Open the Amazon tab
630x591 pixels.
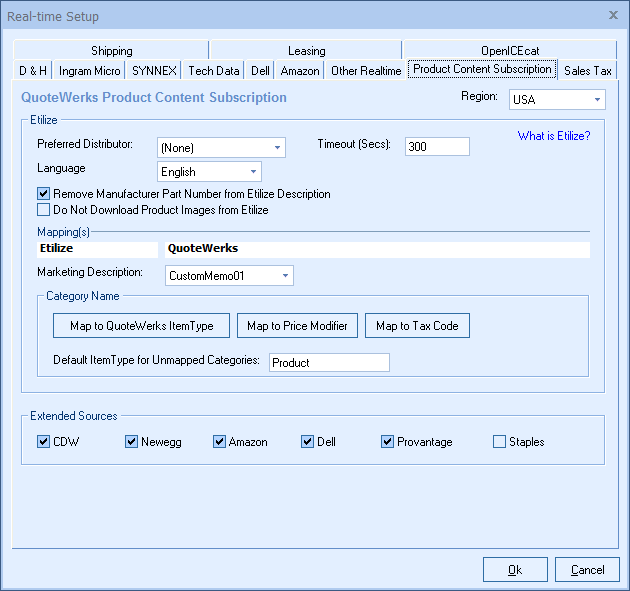tap(300, 71)
